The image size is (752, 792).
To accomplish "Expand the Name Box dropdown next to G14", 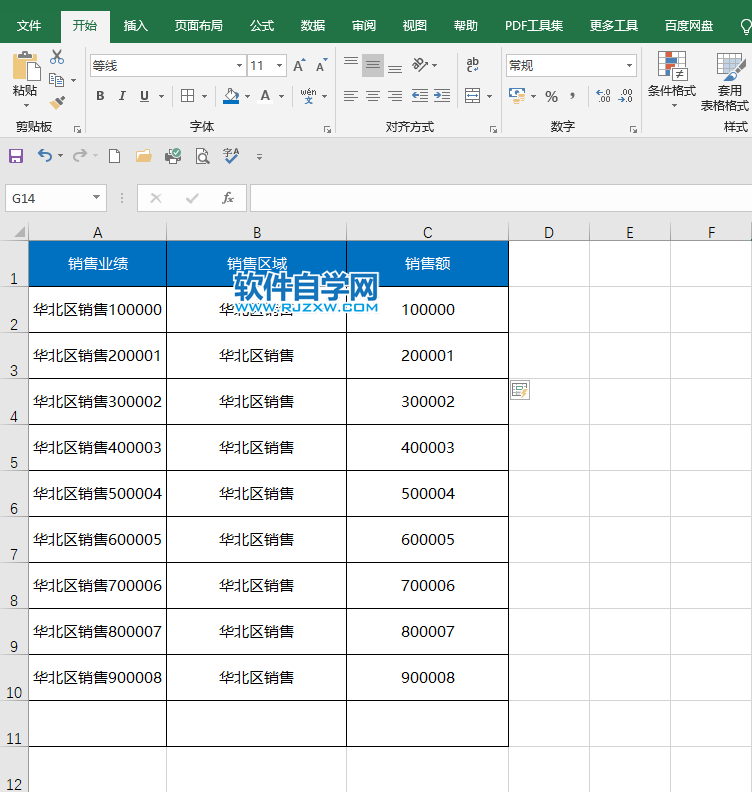I will 96,198.
